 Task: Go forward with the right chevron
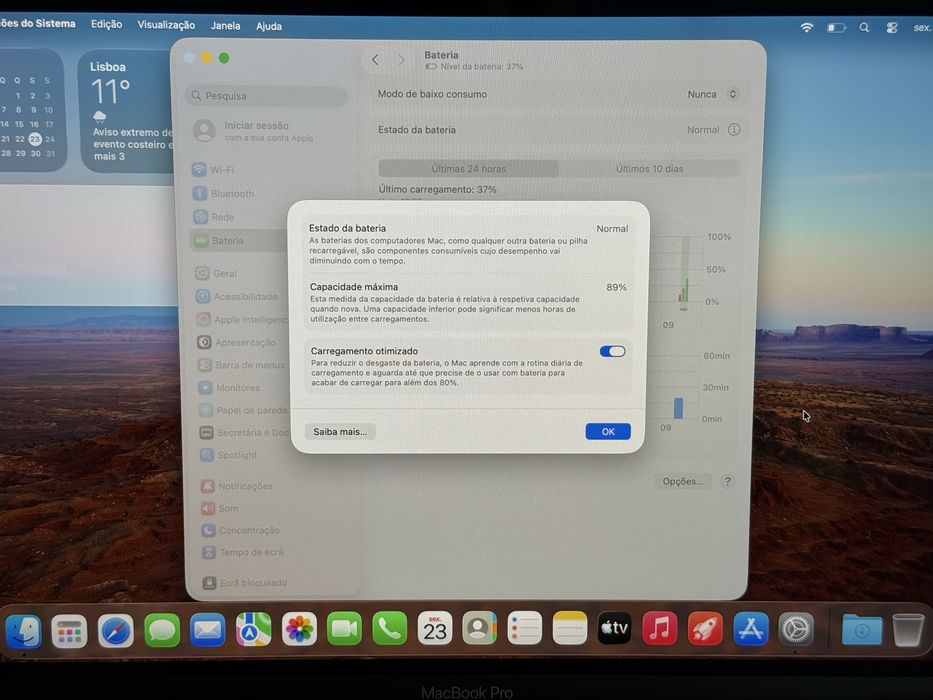402,60
